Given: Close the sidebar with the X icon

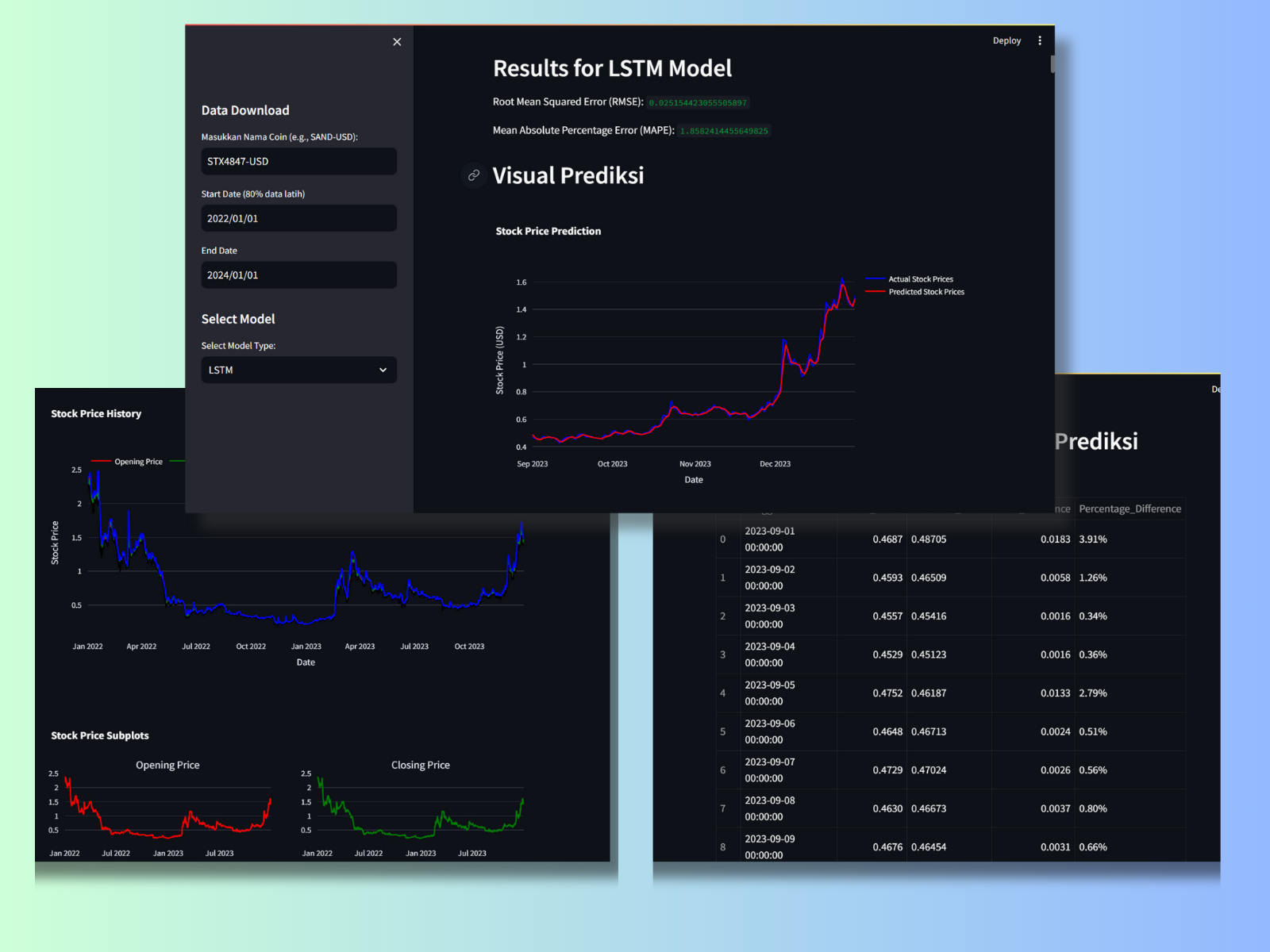Looking at the screenshot, I should pyautogui.click(x=397, y=42).
